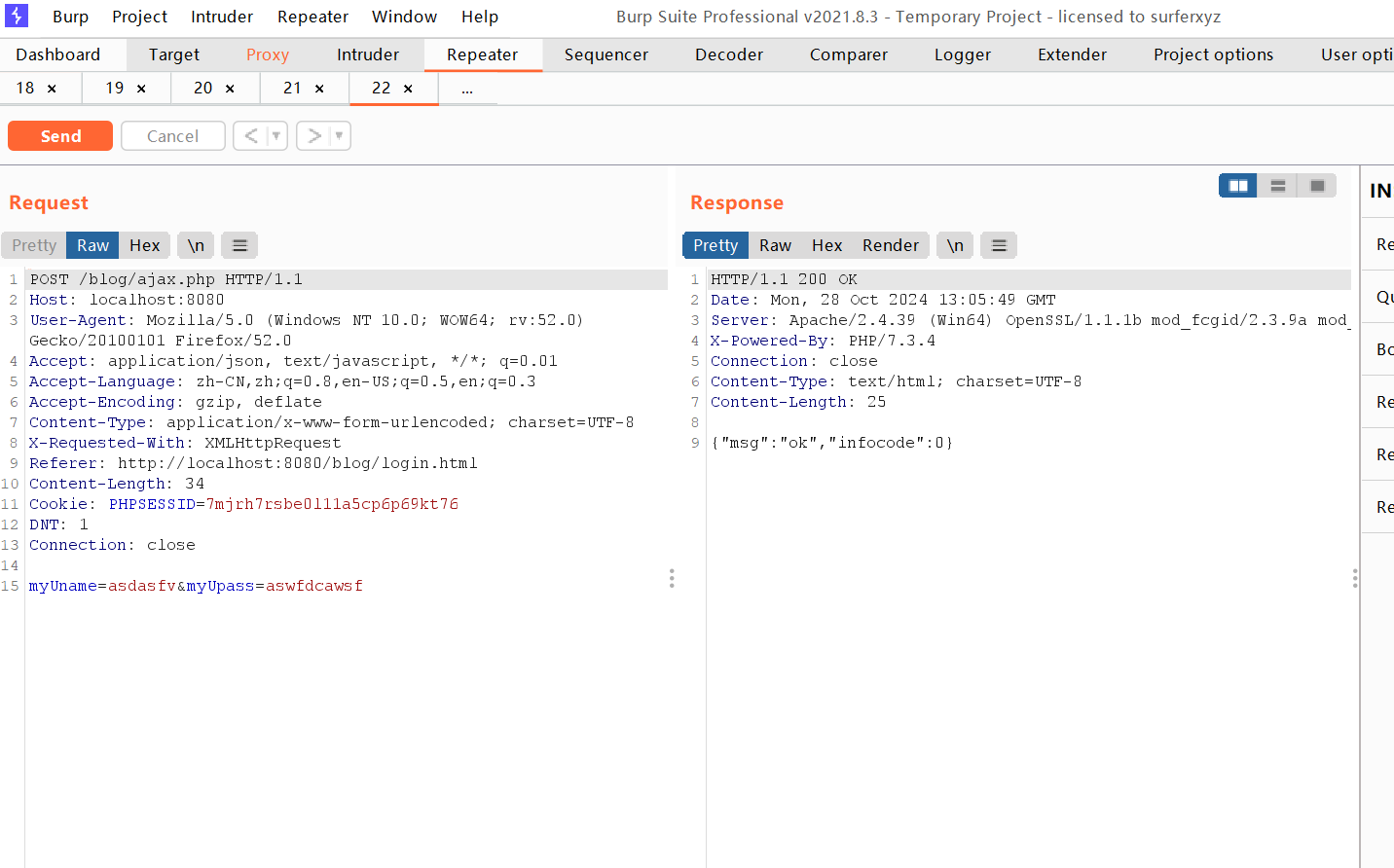The image size is (1394, 868).
Task: Switch to the Target tab
Action: click(174, 54)
